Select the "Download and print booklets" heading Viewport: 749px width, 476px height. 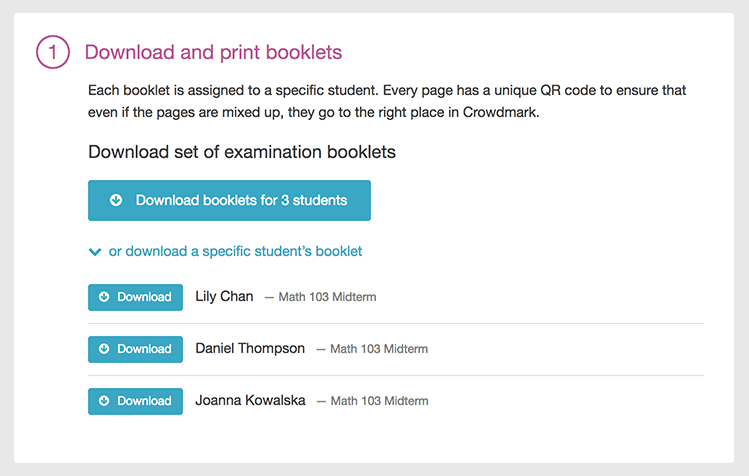coord(213,52)
